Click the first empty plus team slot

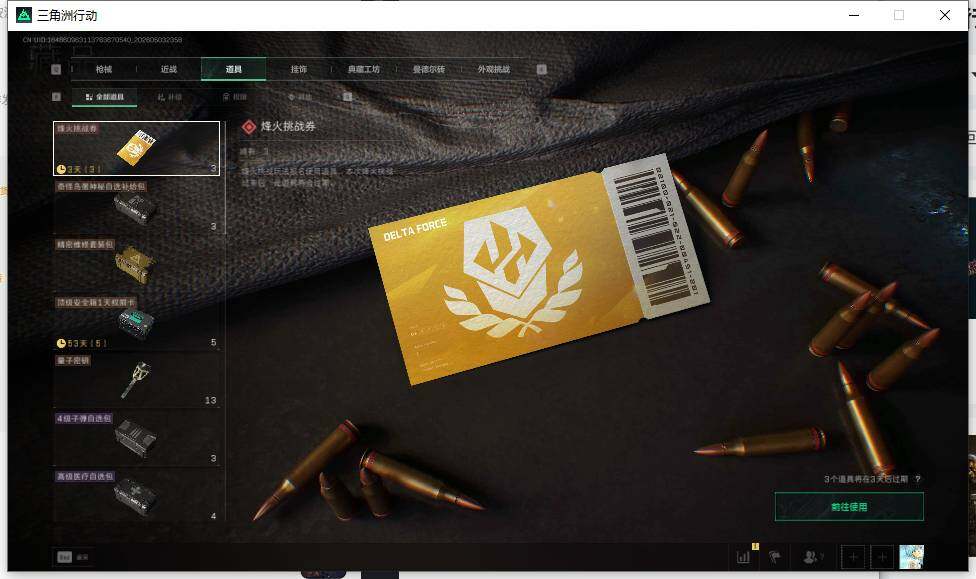853,557
